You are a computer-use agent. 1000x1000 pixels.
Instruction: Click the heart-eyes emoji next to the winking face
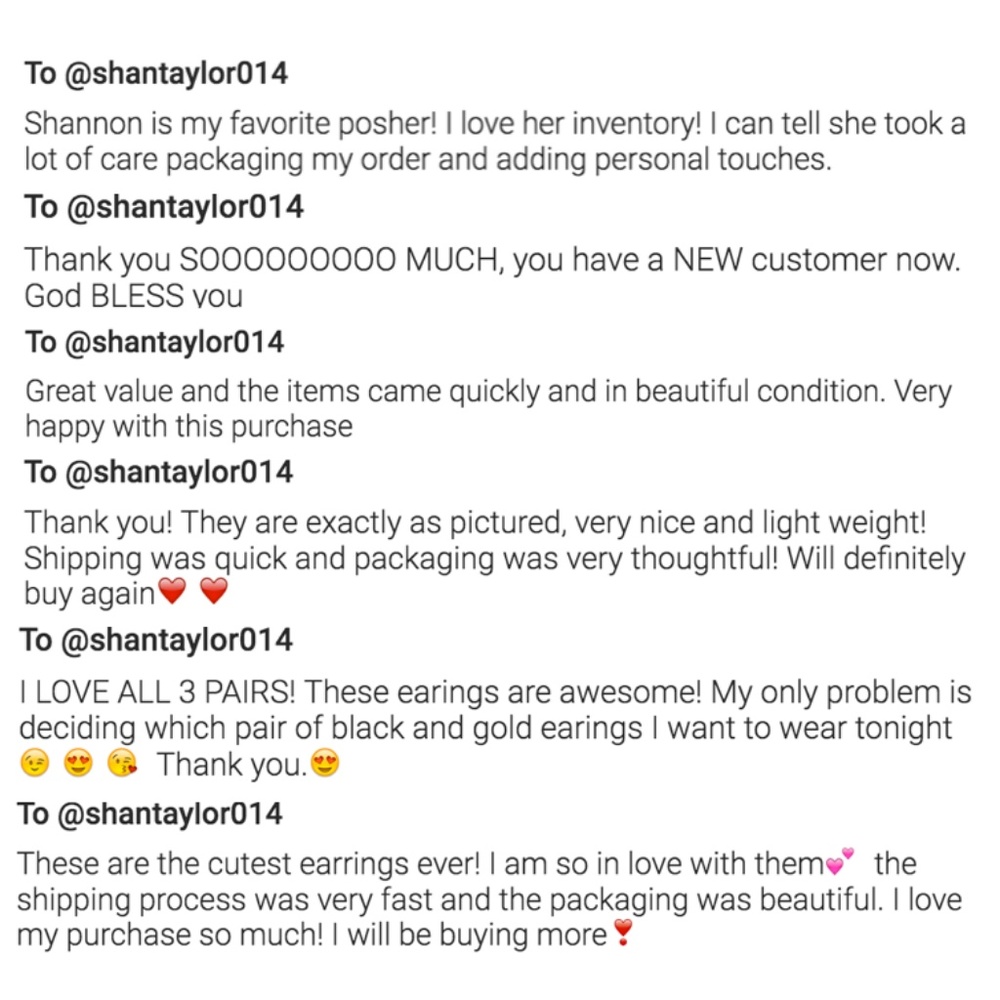point(78,765)
